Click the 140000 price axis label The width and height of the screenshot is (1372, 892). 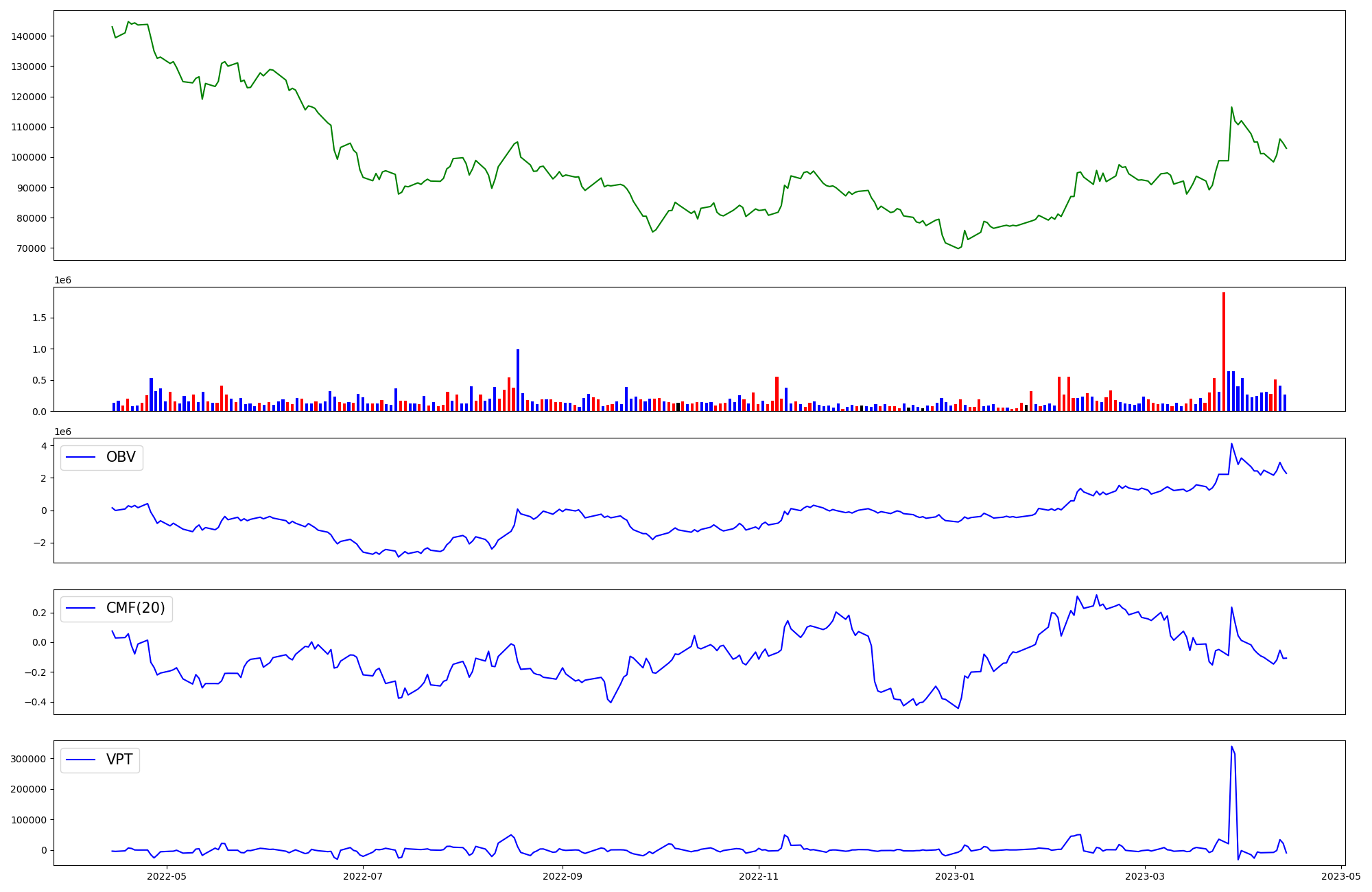29,36
